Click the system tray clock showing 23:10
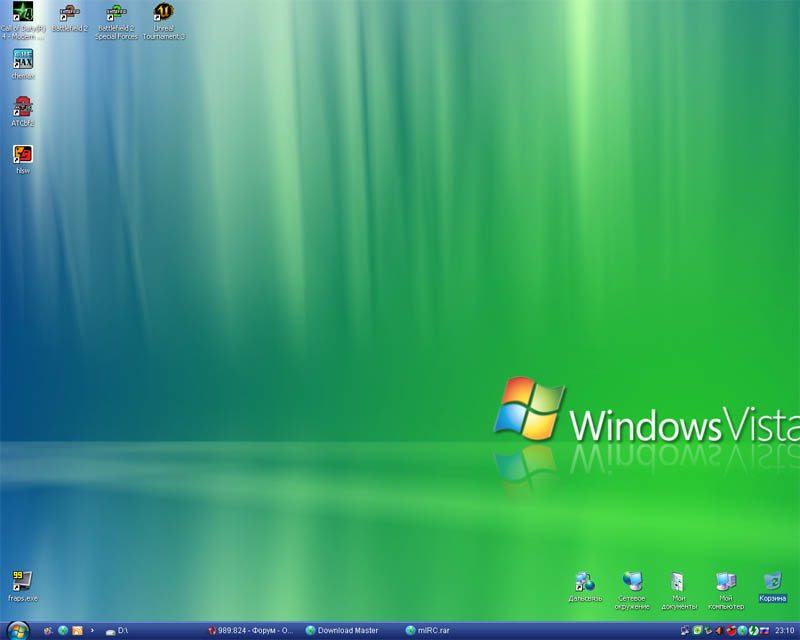The image size is (800, 640). (x=785, y=631)
